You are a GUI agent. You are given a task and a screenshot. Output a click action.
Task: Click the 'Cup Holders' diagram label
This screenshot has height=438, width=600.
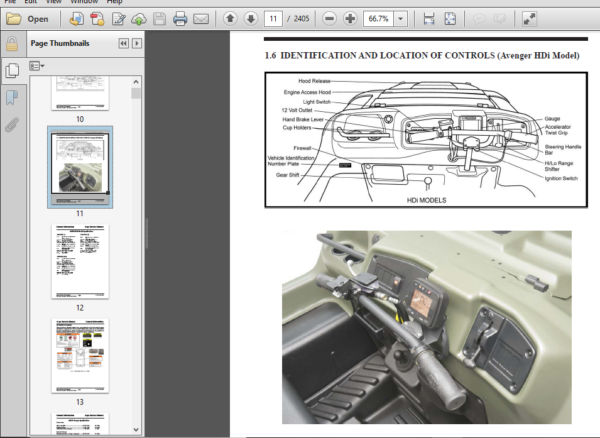pyautogui.click(x=297, y=127)
